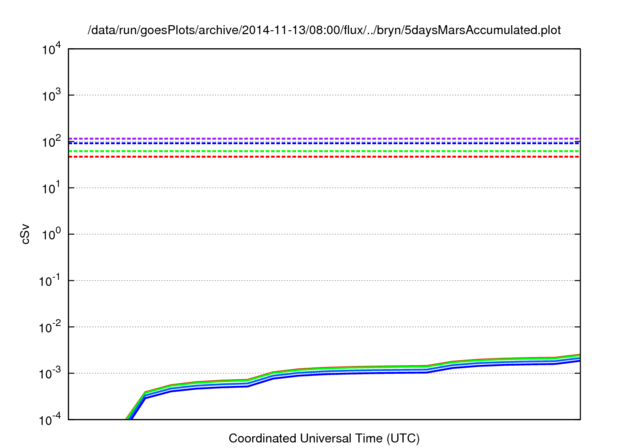
Task: Click the green dashed threshold line
Action: 324,151
